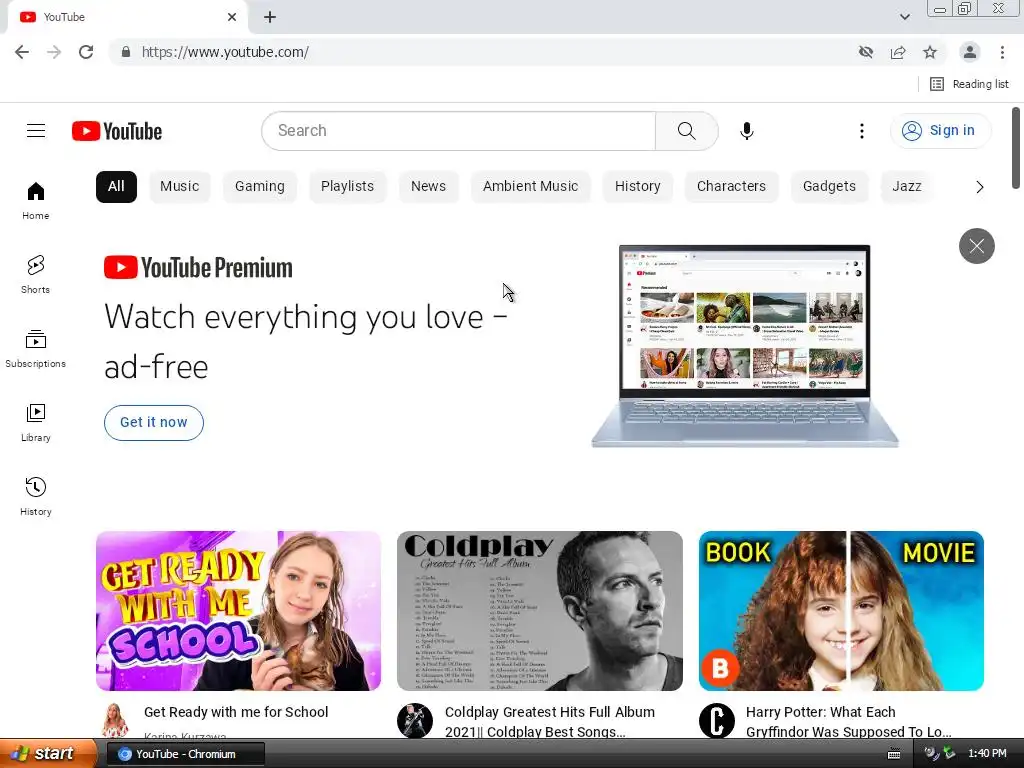This screenshot has height=768, width=1024.
Task: Select the Gadgets category chip
Action: tap(829, 187)
